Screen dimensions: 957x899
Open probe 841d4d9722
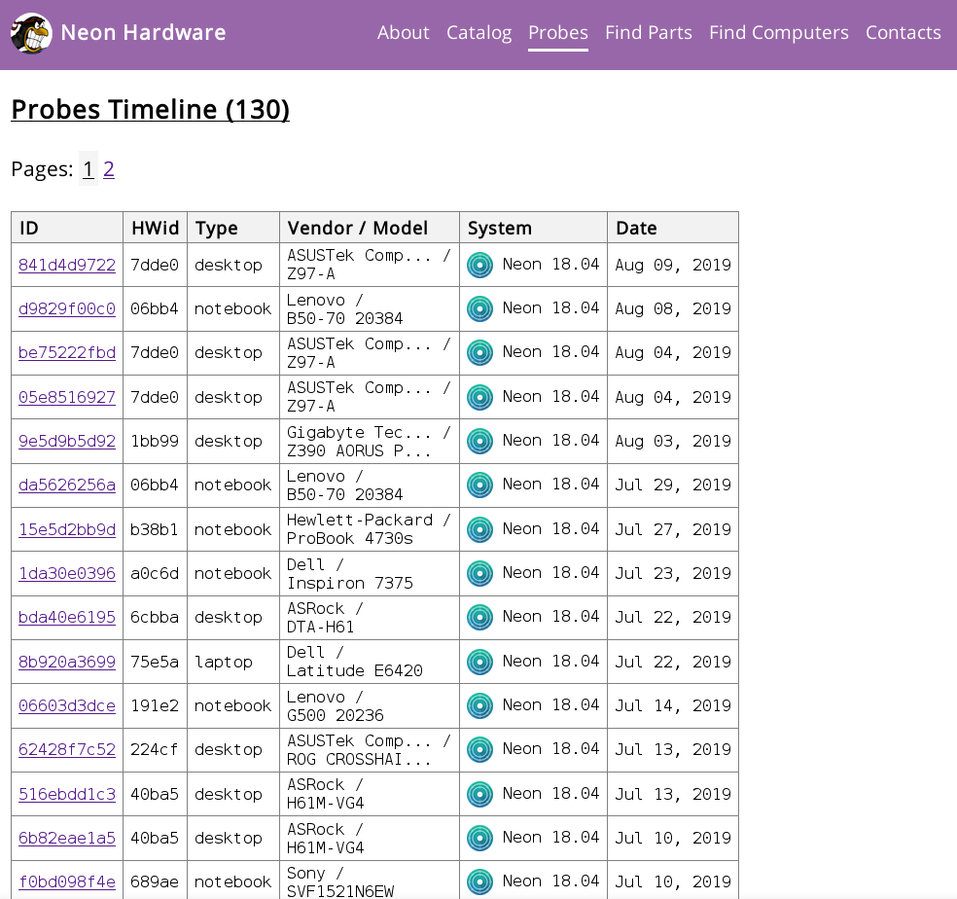[67, 265]
